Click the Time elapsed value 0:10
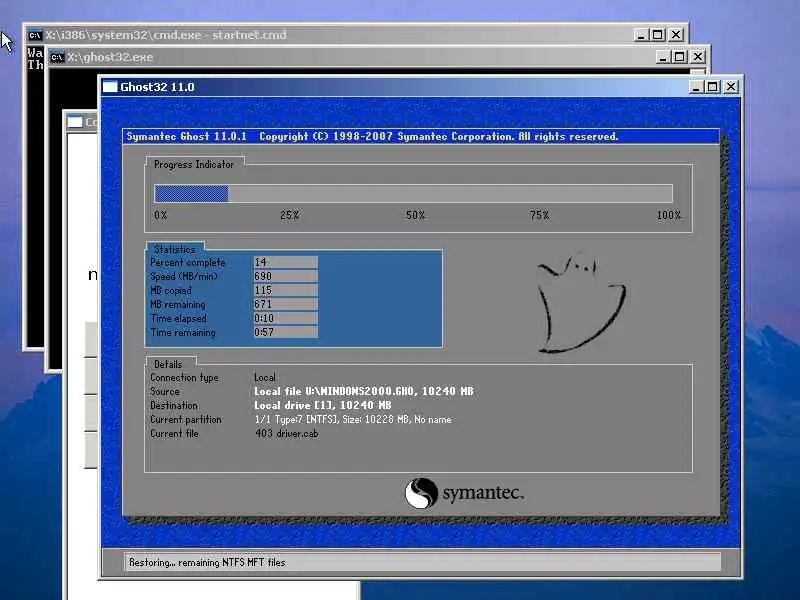Image resolution: width=800 pixels, height=600 pixels. pos(285,318)
